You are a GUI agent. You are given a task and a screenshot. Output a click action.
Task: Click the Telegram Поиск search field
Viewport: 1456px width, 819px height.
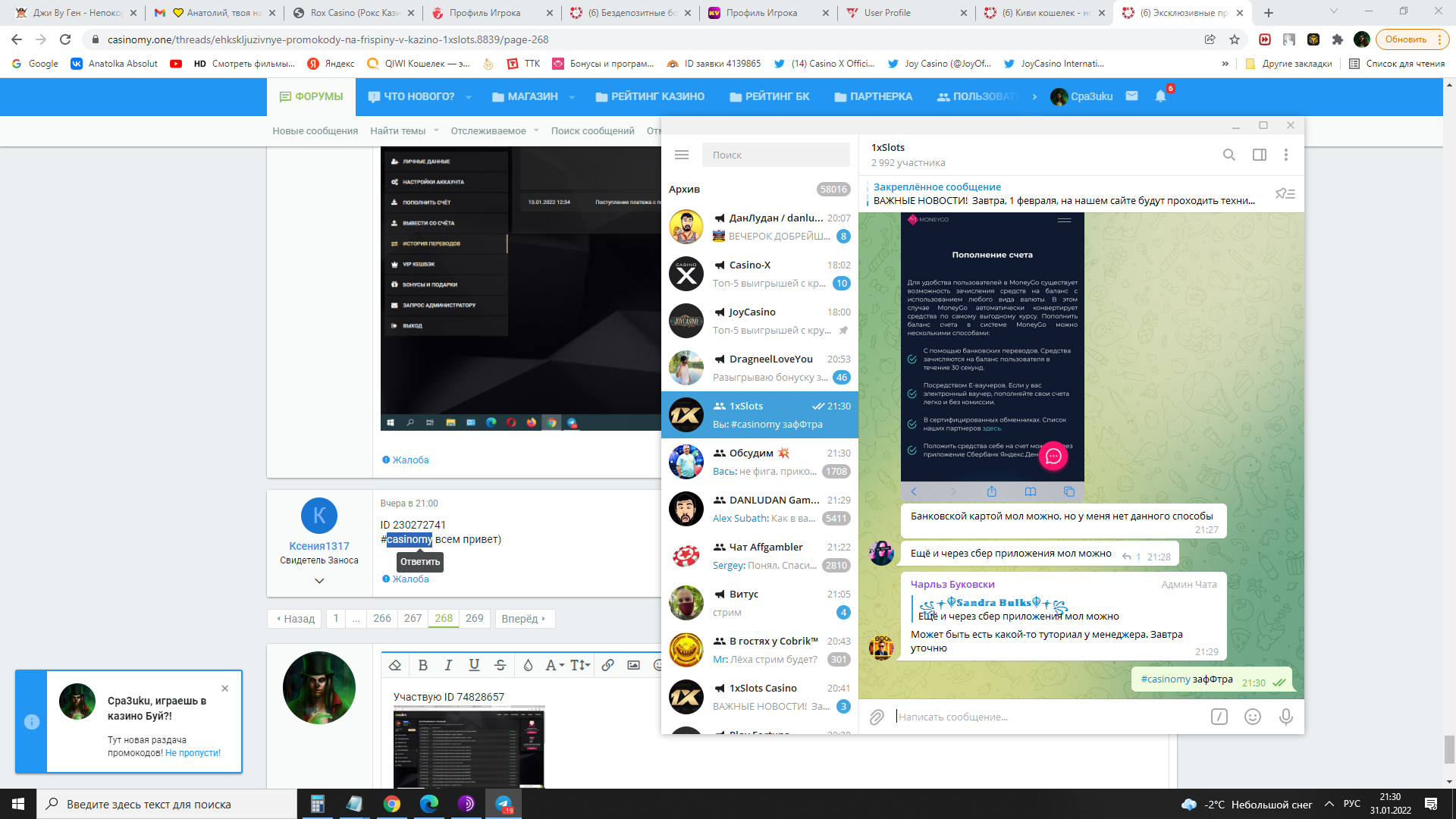(775, 155)
